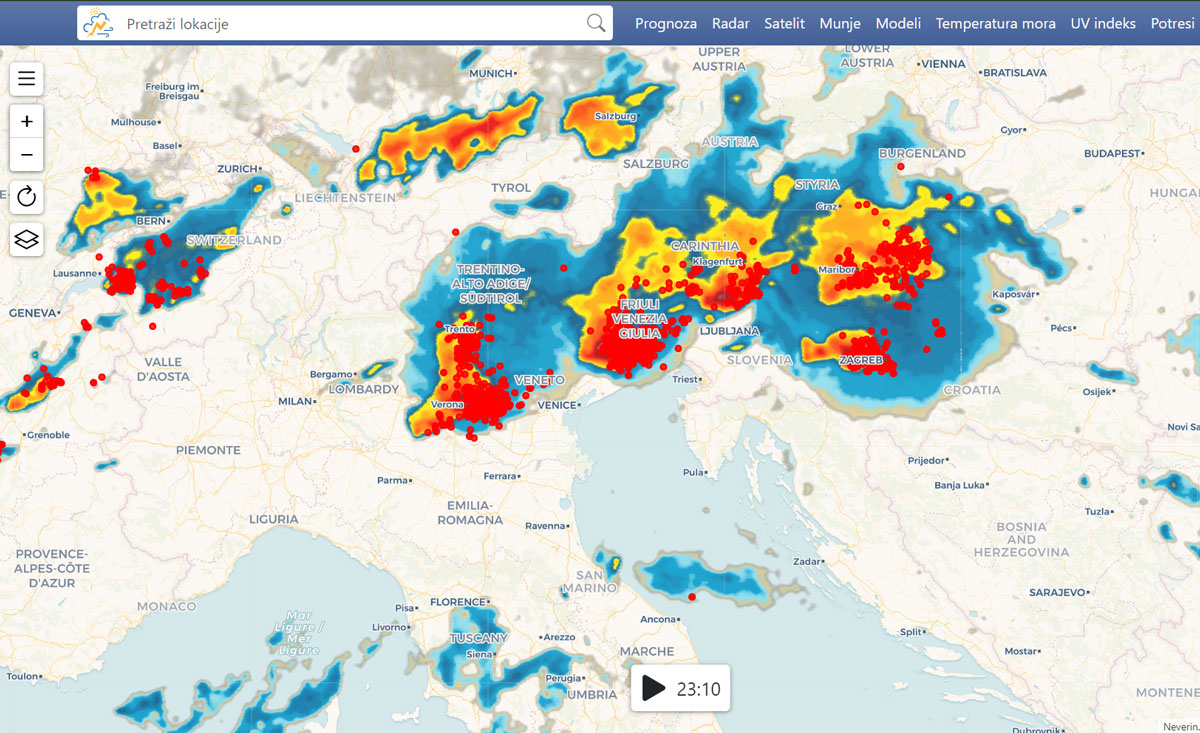This screenshot has width=1200, height=733.
Task: Click the 23:10 timestamp label
Action: coord(698,689)
